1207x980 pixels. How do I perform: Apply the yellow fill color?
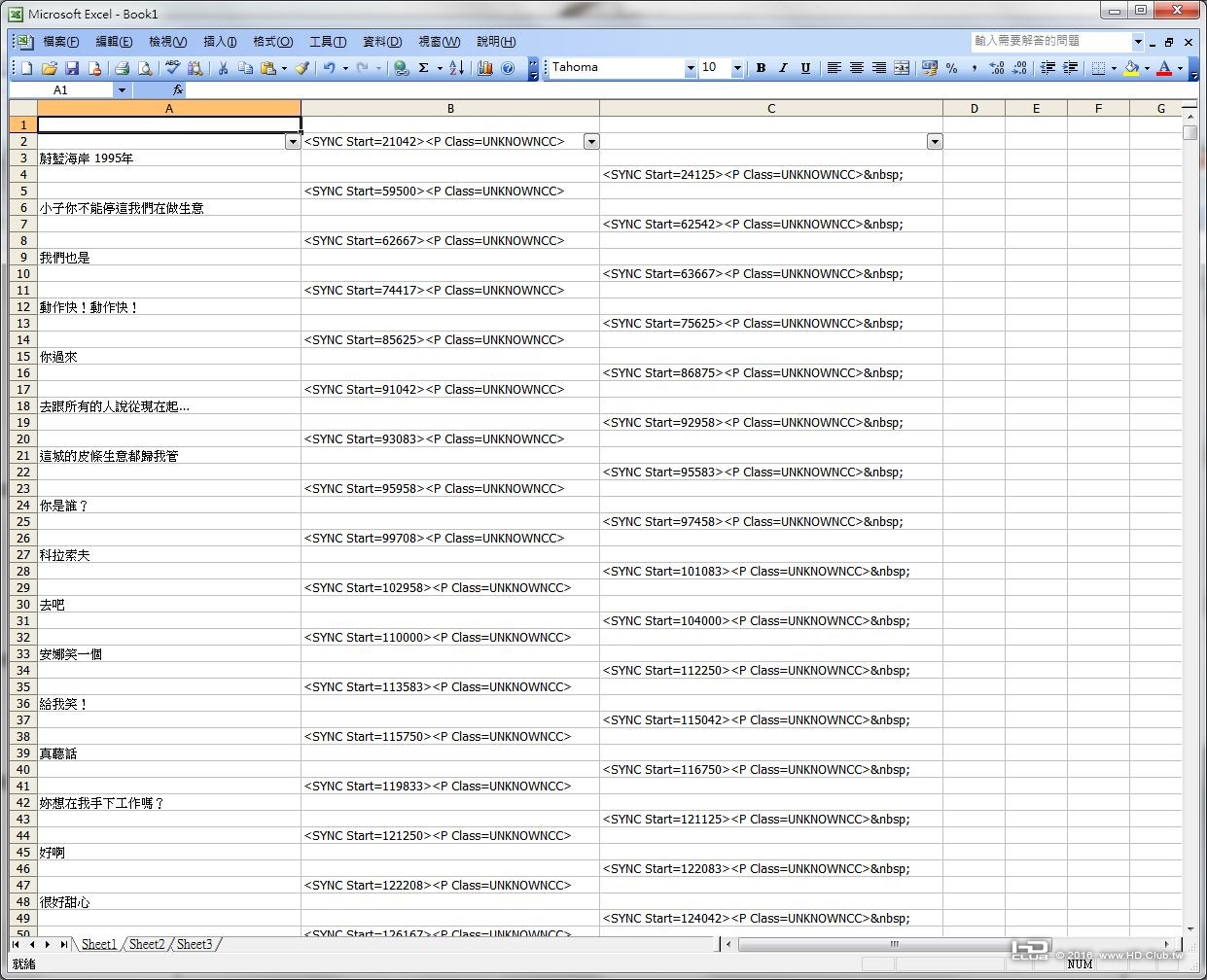click(x=1131, y=68)
